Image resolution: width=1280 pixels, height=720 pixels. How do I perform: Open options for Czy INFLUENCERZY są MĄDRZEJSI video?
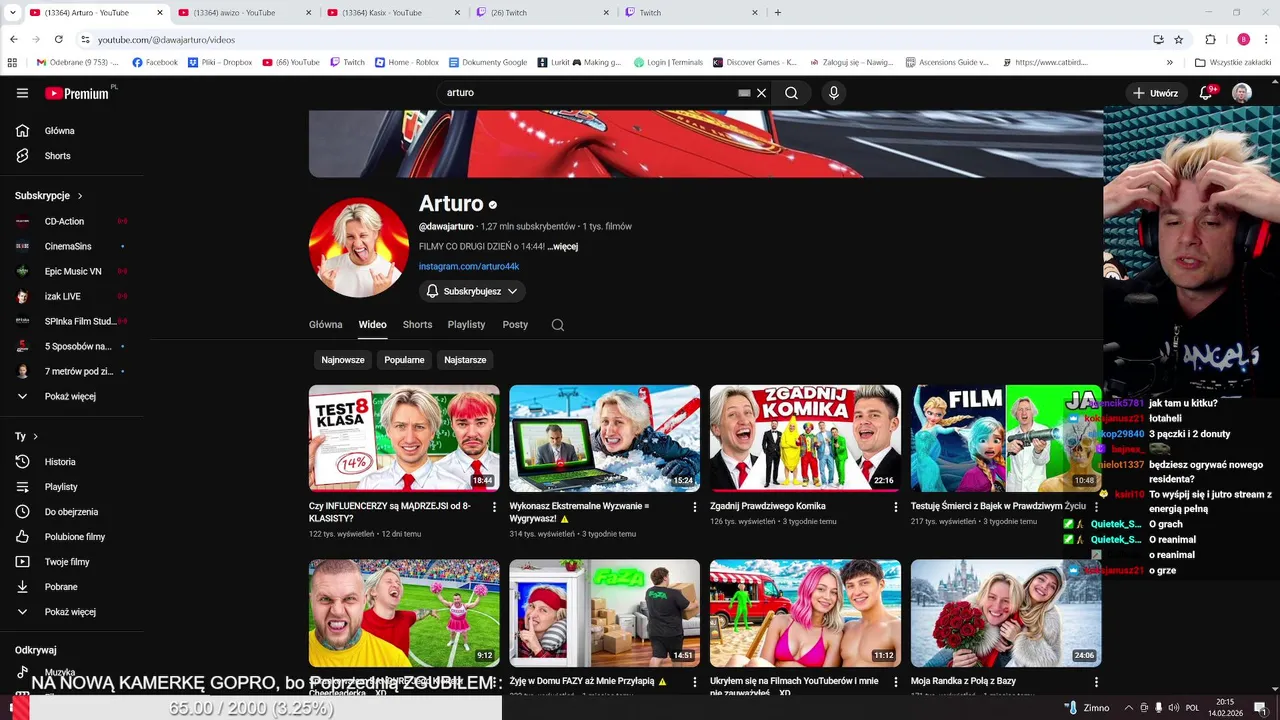pos(494,507)
